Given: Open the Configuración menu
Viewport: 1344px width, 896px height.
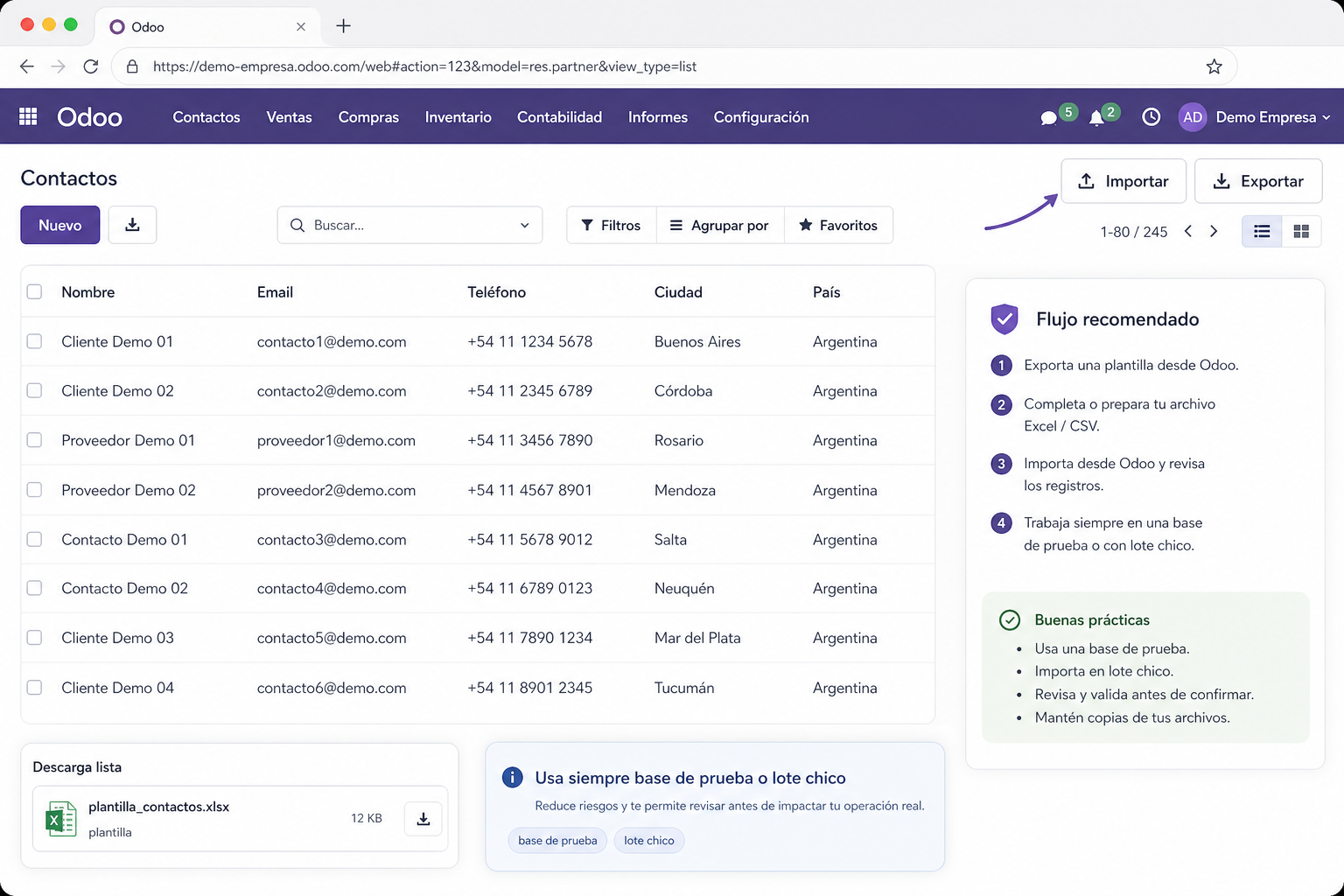Looking at the screenshot, I should [x=761, y=117].
